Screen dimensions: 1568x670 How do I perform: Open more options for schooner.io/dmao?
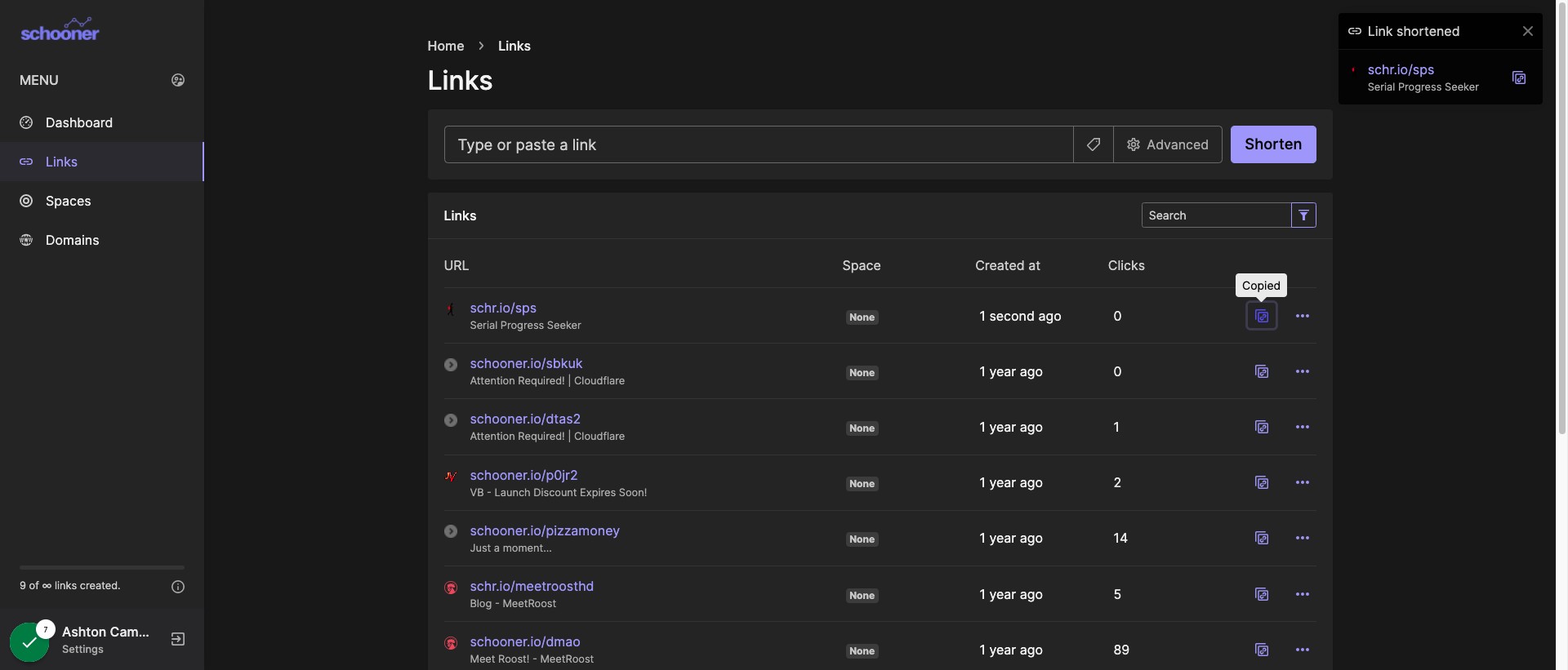pos(1303,650)
